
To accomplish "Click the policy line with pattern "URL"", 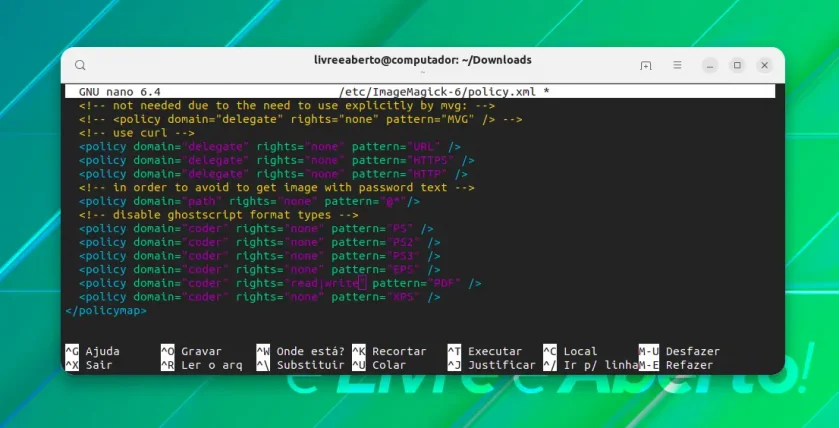I will [x=270, y=147].
